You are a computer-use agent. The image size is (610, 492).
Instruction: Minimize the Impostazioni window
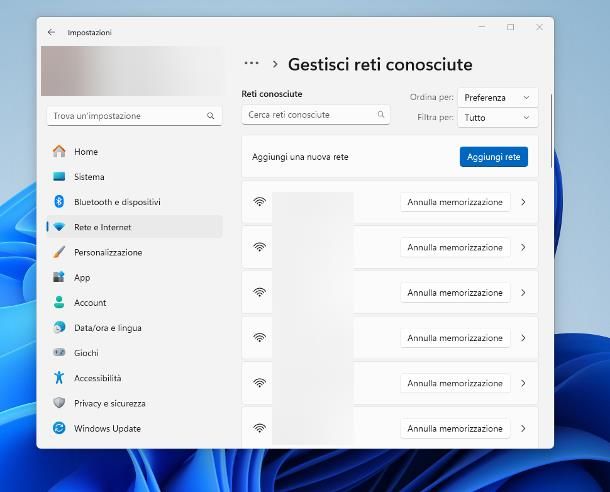(482, 27)
